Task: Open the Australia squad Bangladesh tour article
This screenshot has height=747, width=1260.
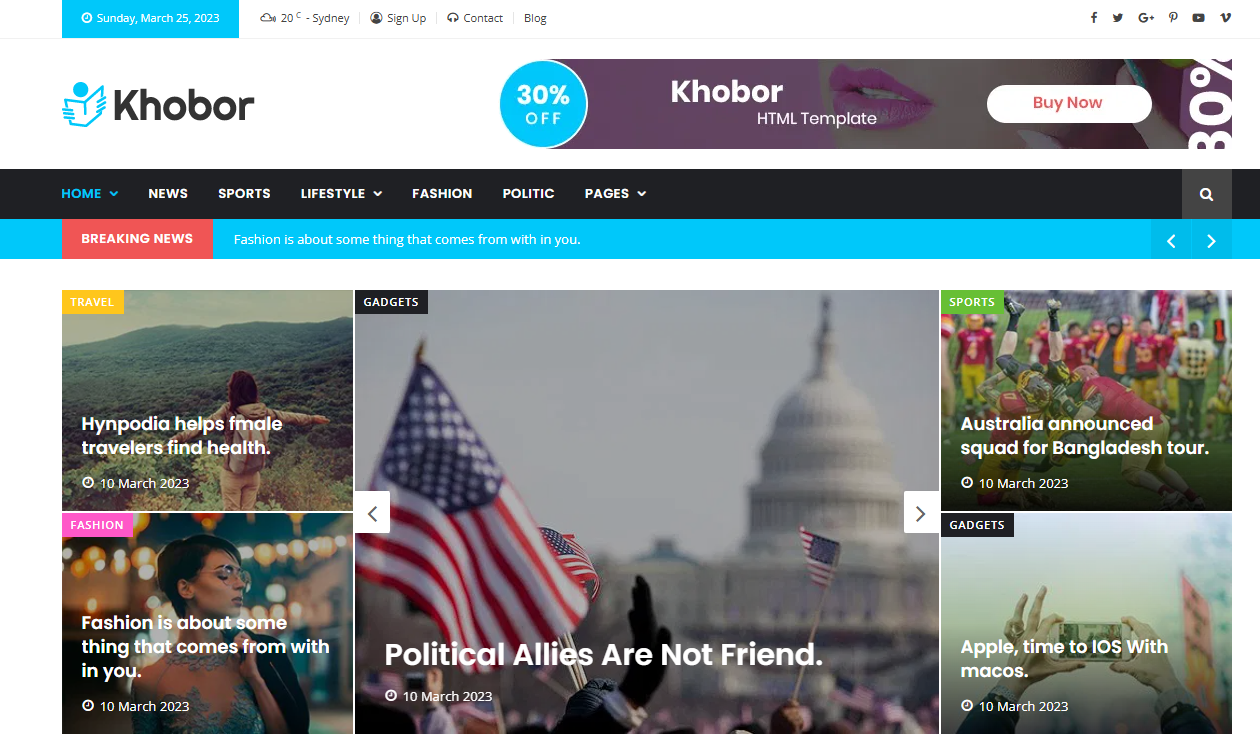Action: point(1085,436)
